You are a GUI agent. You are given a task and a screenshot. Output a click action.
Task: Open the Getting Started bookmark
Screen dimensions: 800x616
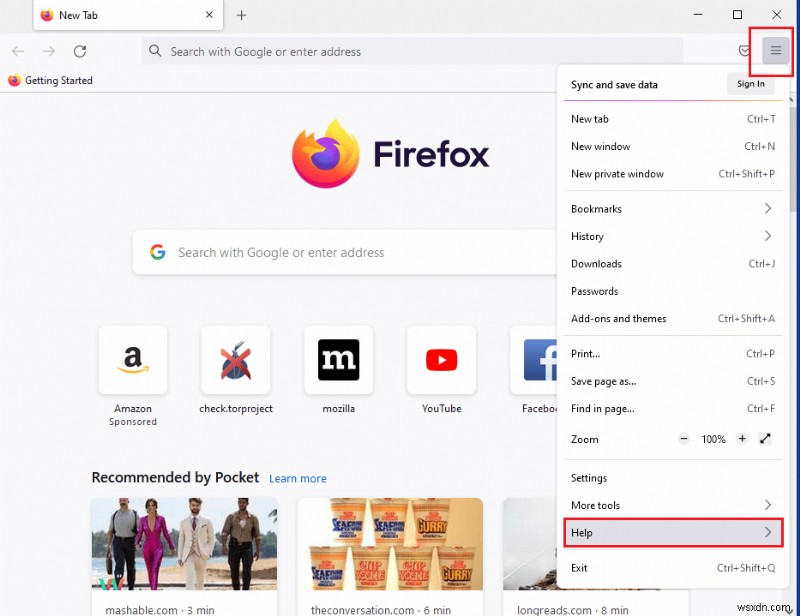point(50,80)
